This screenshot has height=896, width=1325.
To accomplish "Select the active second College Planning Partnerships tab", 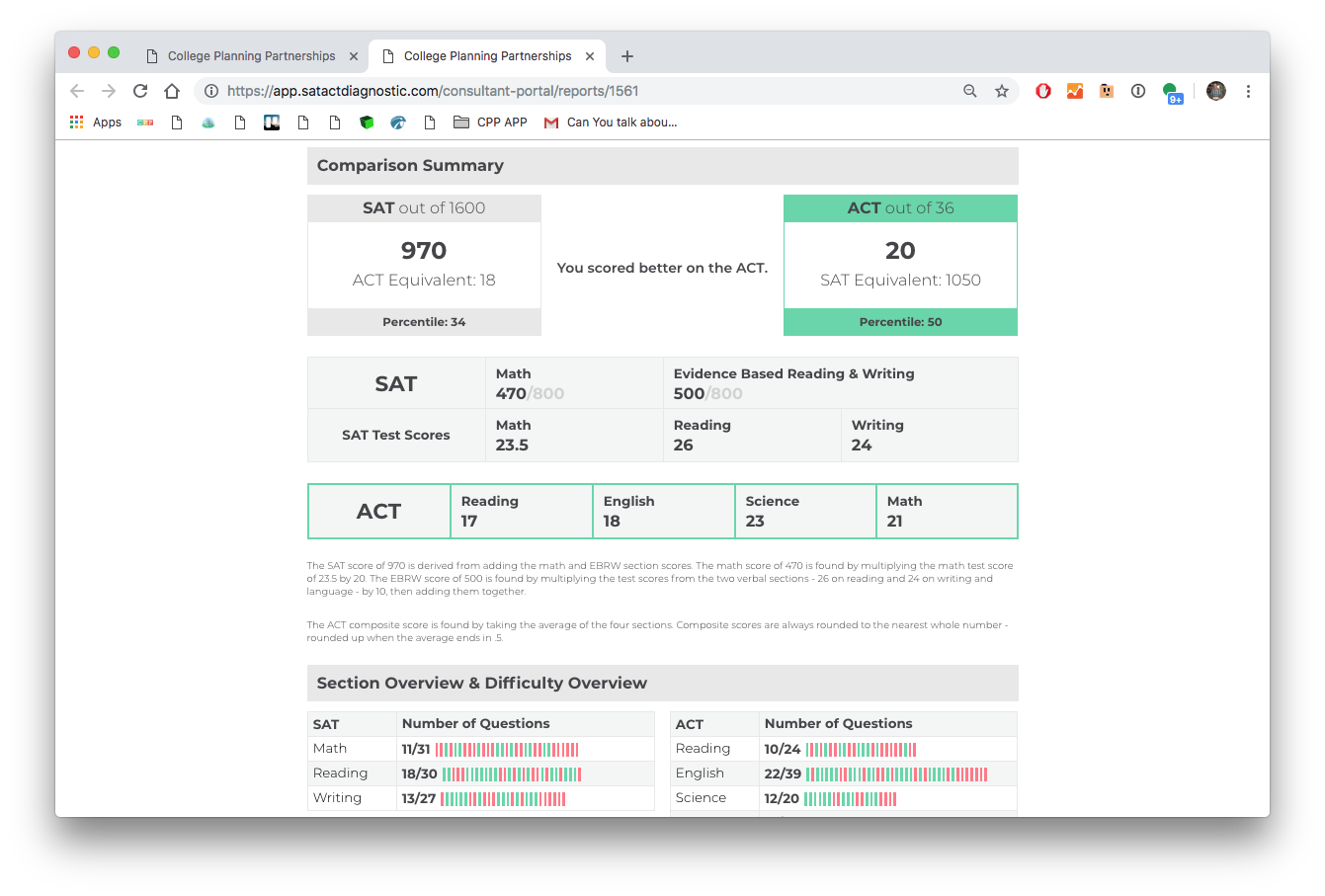I will [487, 56].
